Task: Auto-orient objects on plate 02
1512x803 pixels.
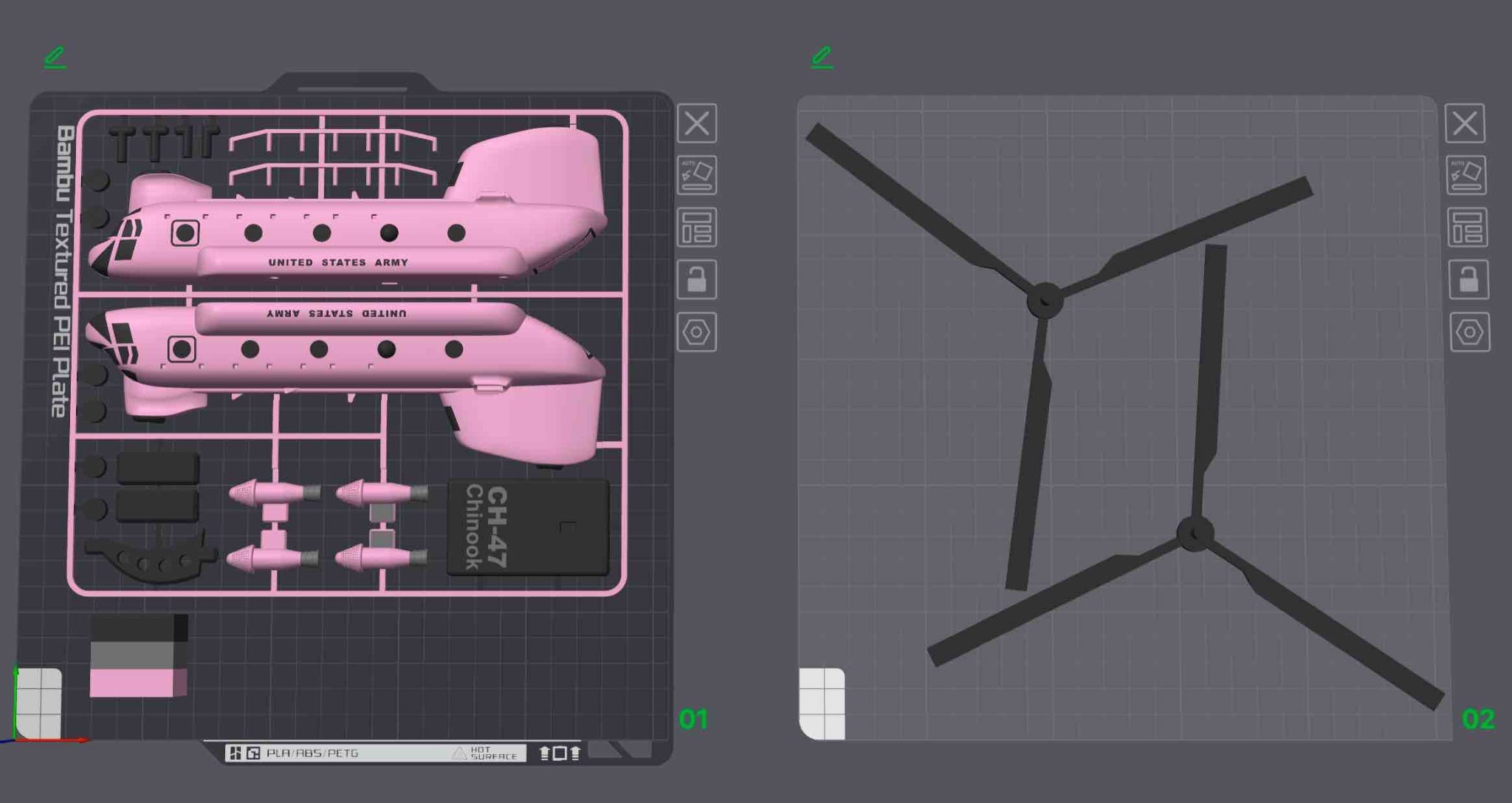Action: [1466, 175]
